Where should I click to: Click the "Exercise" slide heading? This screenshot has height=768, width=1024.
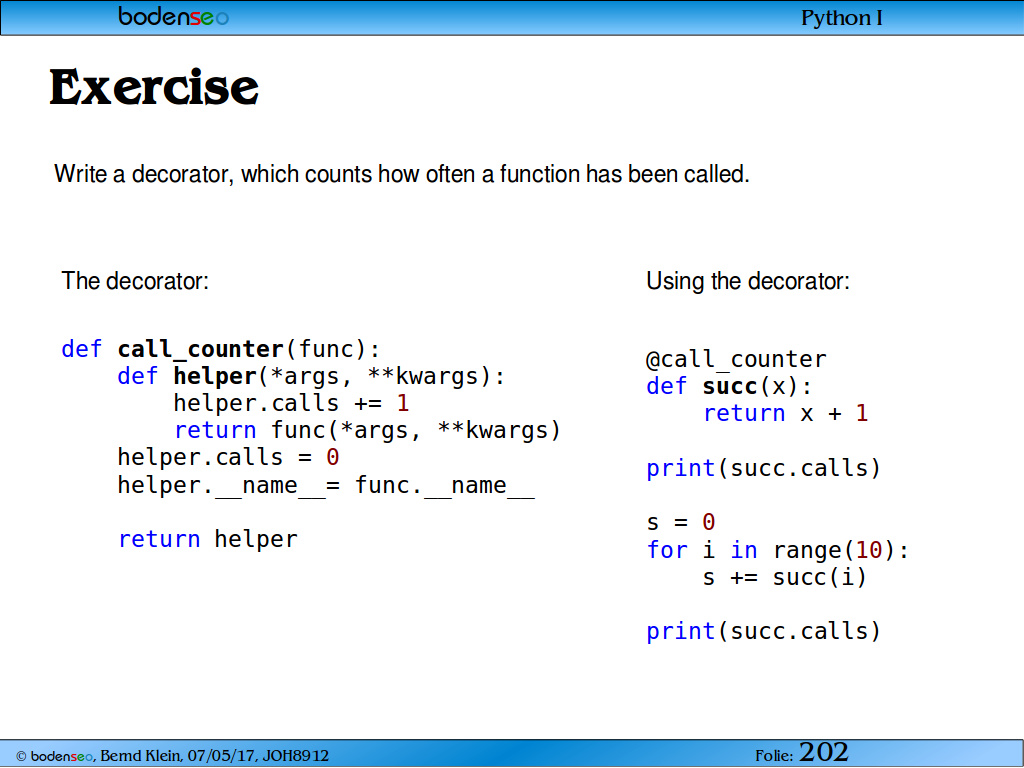pyautogui.click(x=154, y=88)
